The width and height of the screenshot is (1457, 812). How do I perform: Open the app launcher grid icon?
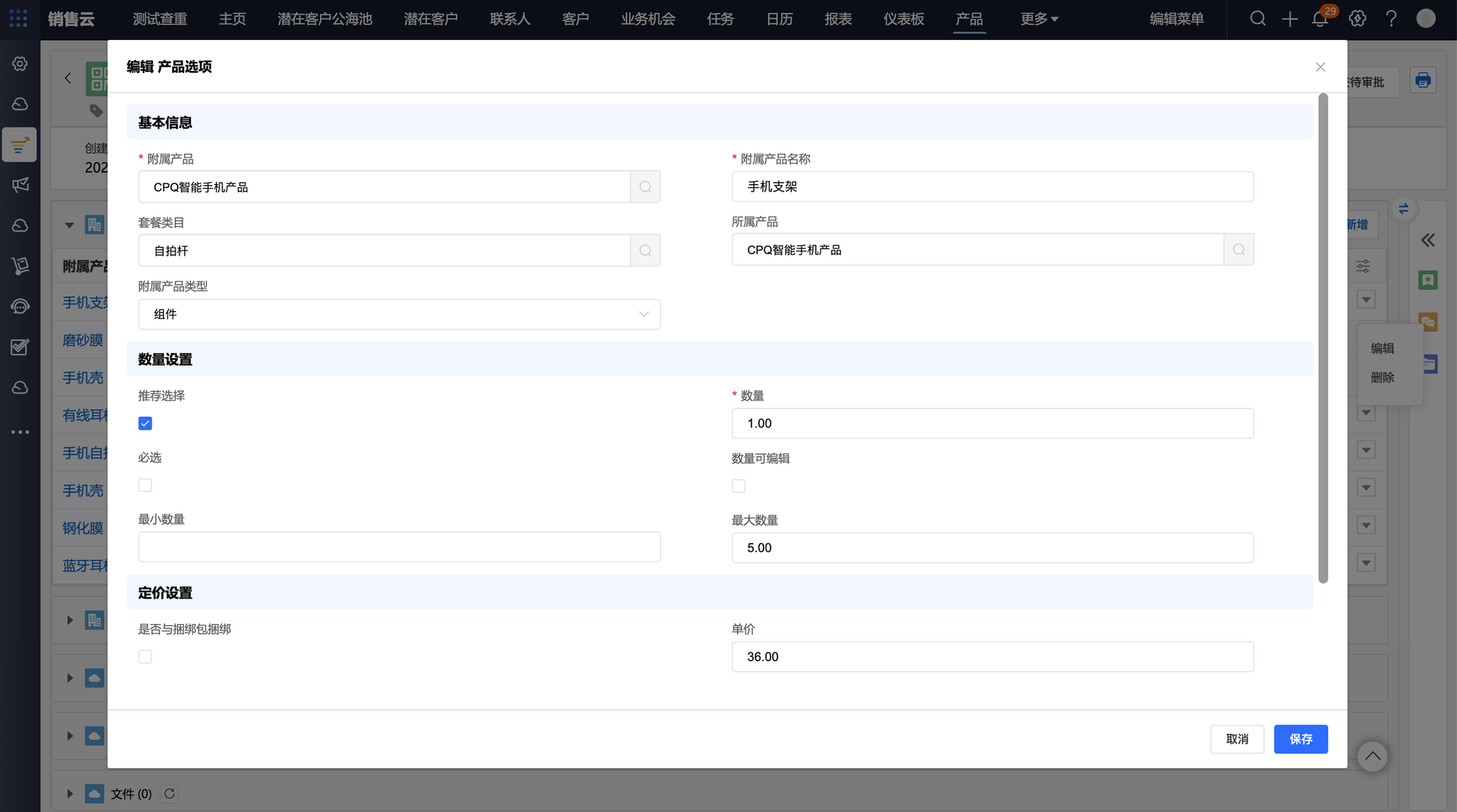click(x=18, y=19)
